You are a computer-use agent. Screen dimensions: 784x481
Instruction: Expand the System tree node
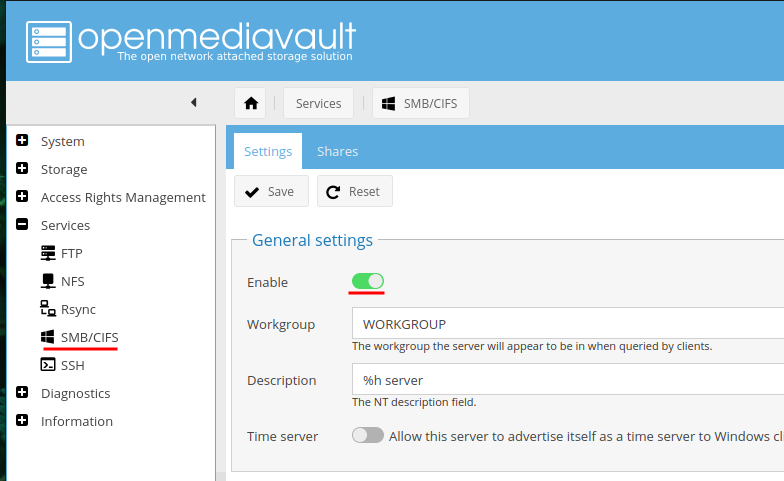click(22, 140)
